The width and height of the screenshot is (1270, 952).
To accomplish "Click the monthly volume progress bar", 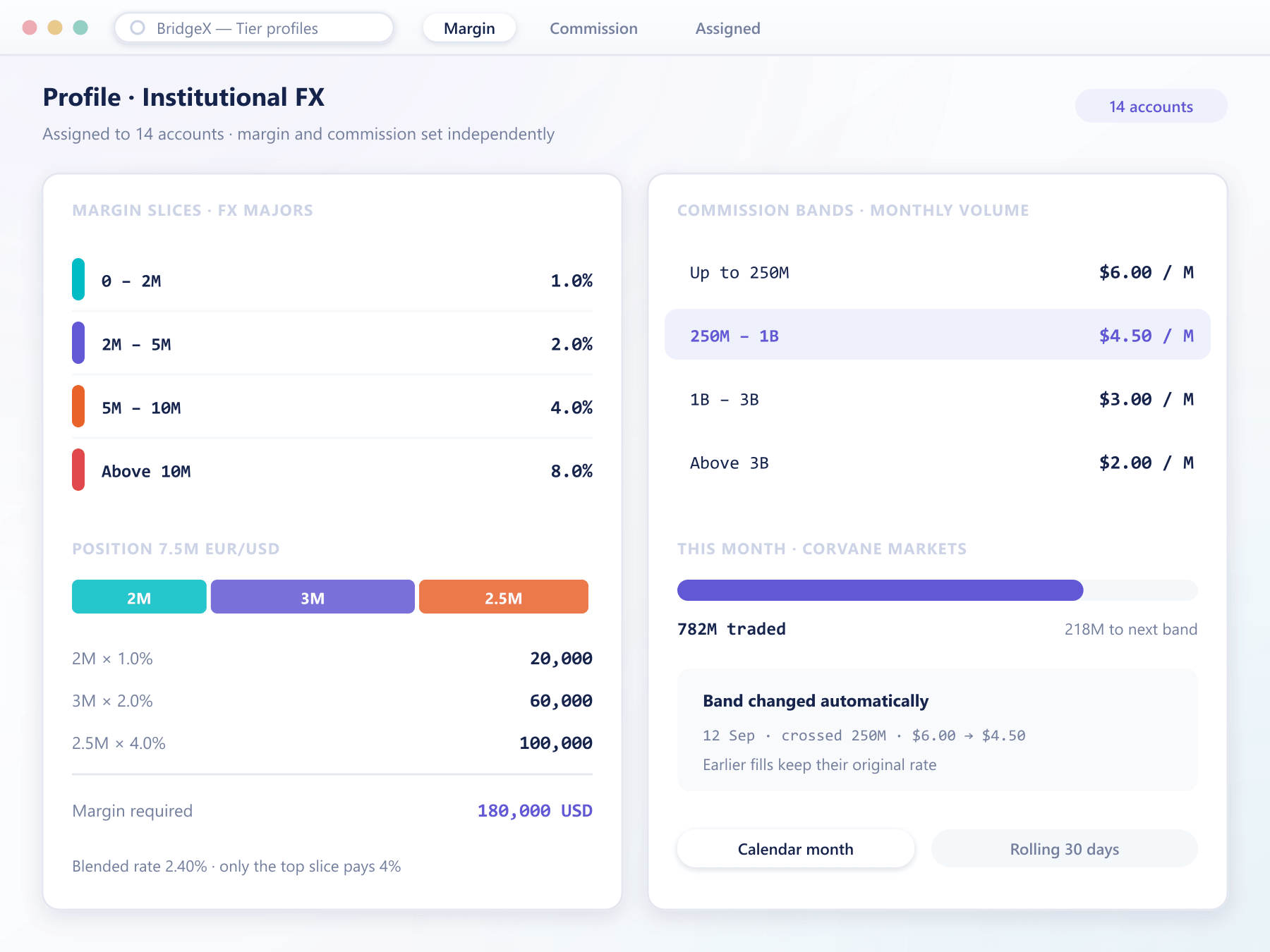I will (938, 590).
